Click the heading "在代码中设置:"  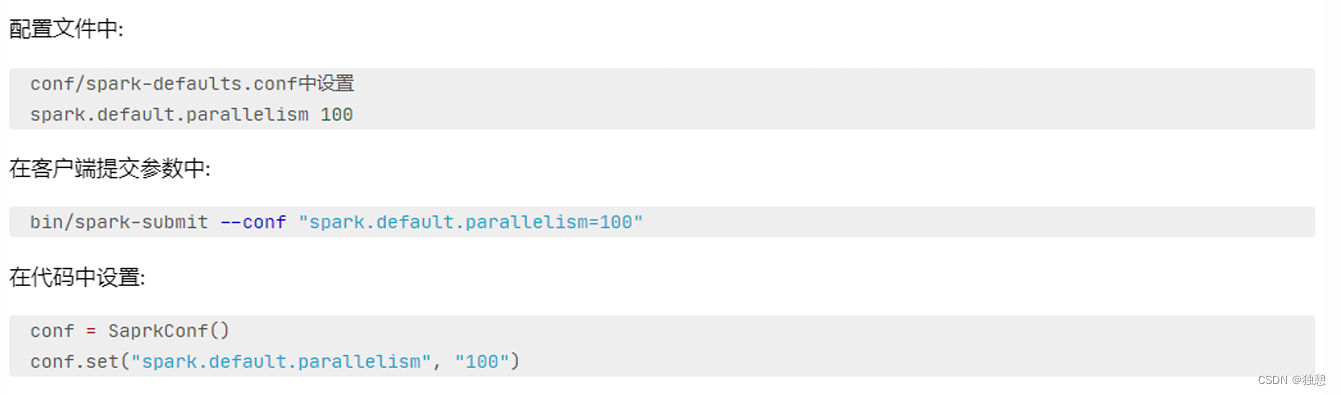point(77,277)
